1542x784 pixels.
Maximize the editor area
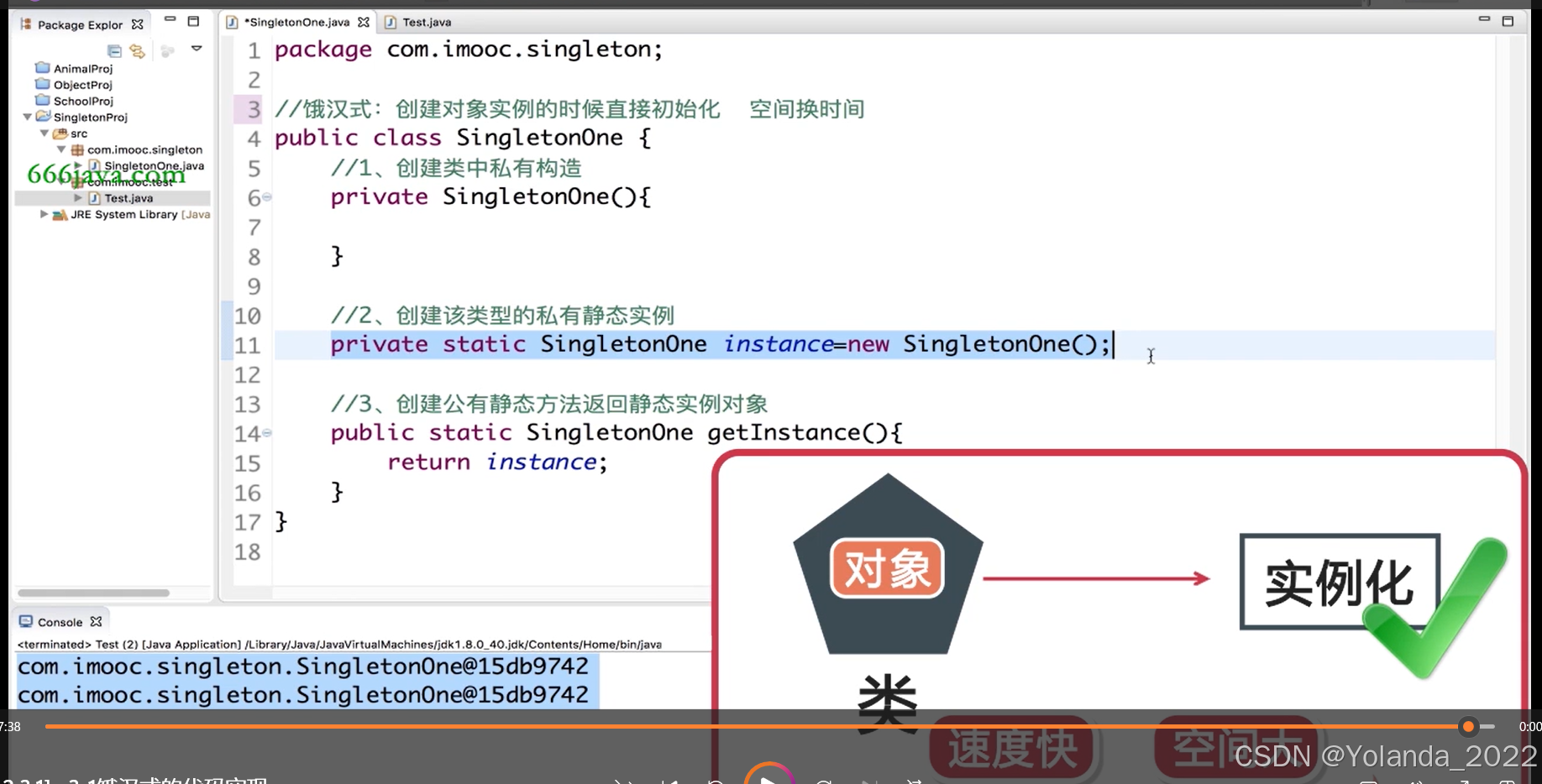tap(1508, 21)
